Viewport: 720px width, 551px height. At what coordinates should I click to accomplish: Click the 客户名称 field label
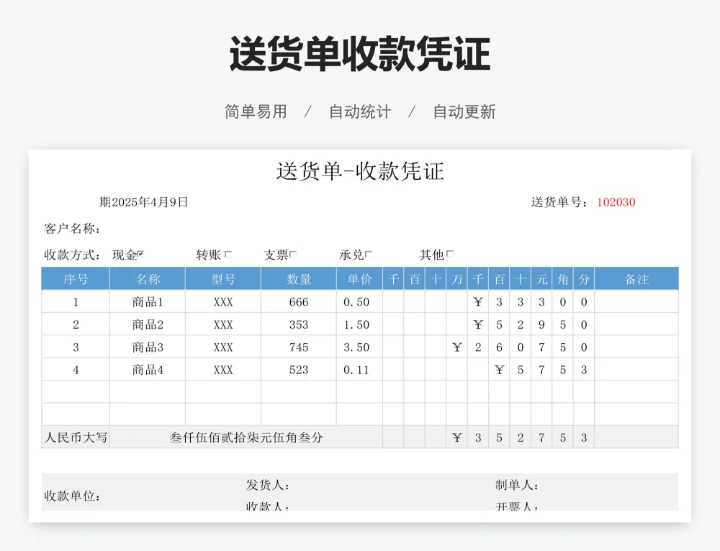coord(72,229)
